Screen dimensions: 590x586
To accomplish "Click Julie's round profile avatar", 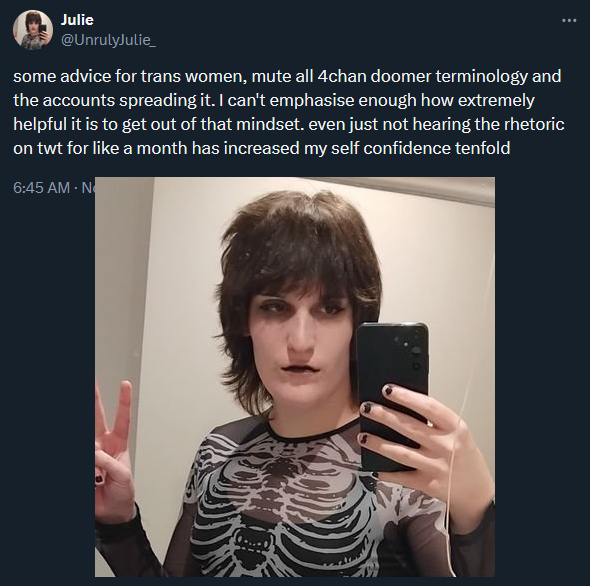I will point(33,30).
